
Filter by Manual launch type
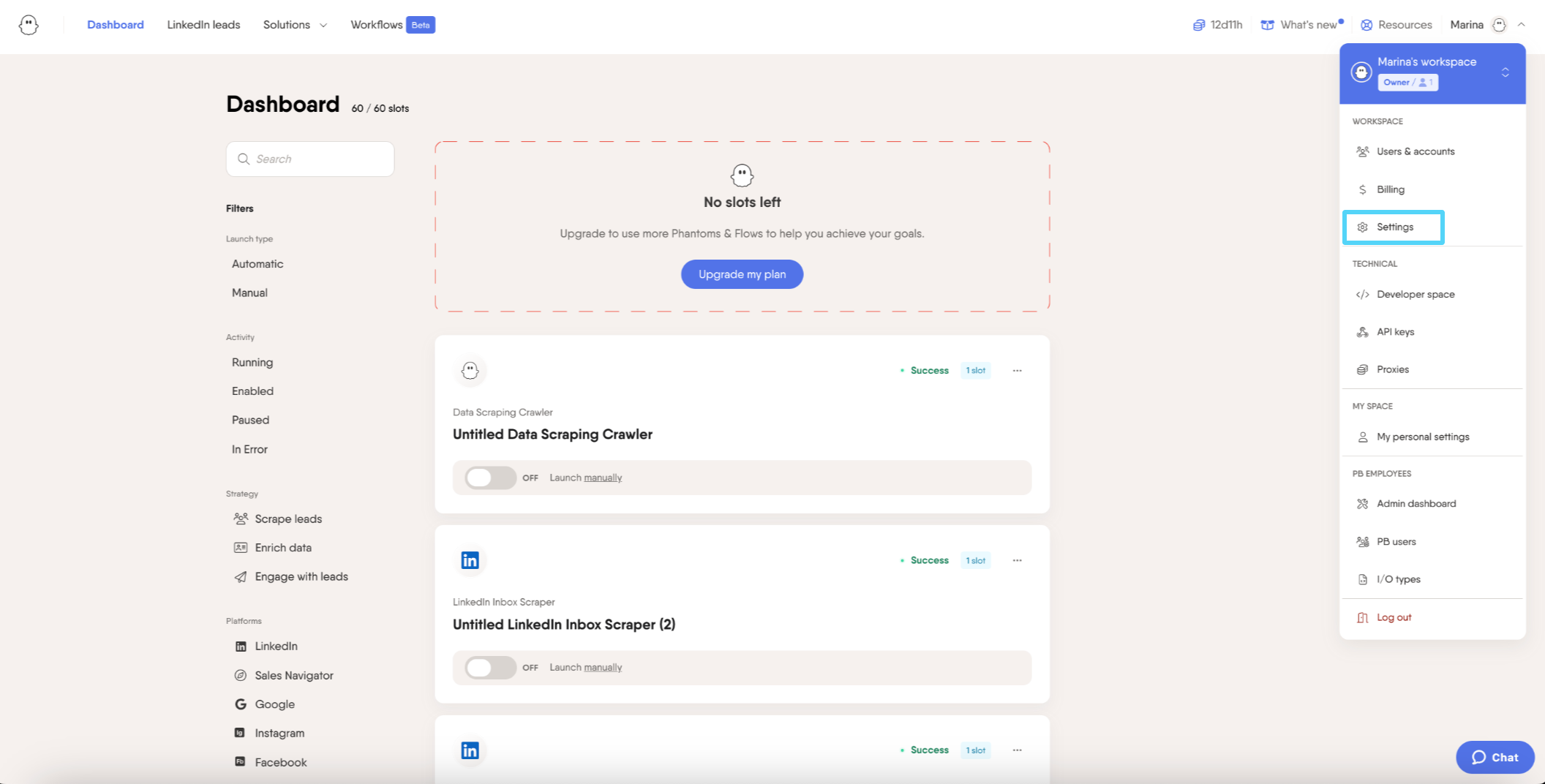tap(249, 293)
